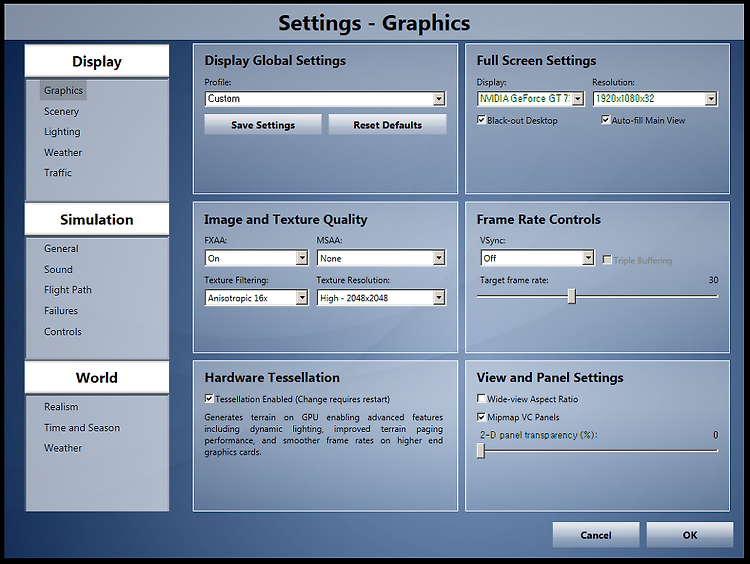The height and width of the screenshot is (564, 750).
Task: Open the VSync dropdown showing Off
Action: 538,258
